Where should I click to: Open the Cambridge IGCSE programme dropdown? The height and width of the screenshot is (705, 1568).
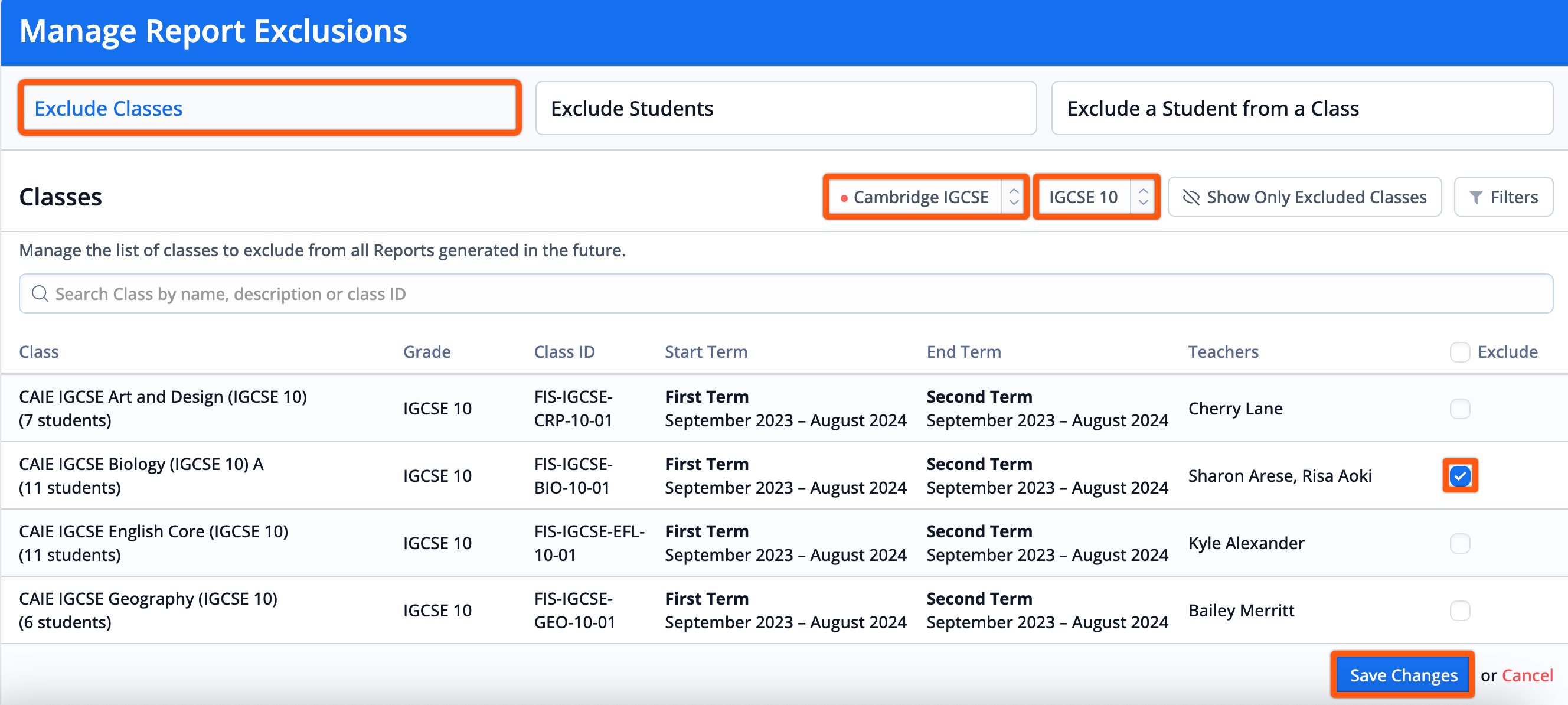click(920, 197)
